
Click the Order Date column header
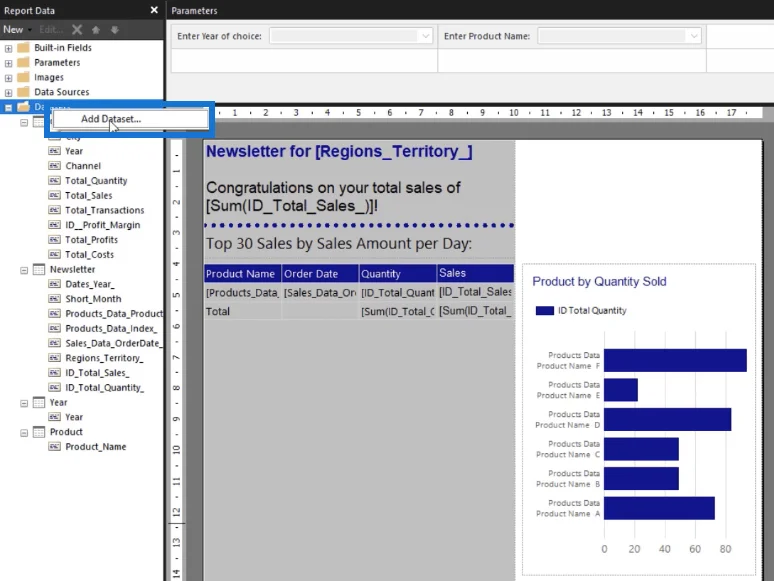tap(320, 273)
